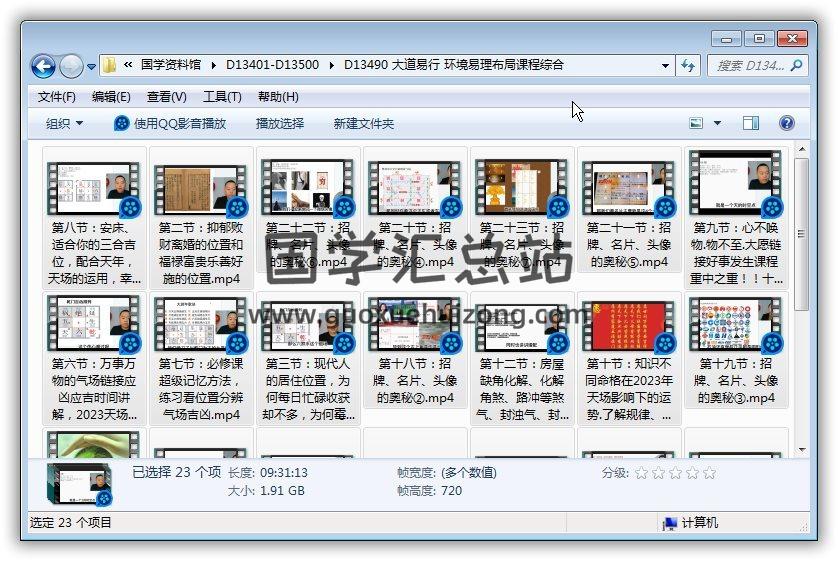Click D13490 大道易行 path segment

coord(453,65)
